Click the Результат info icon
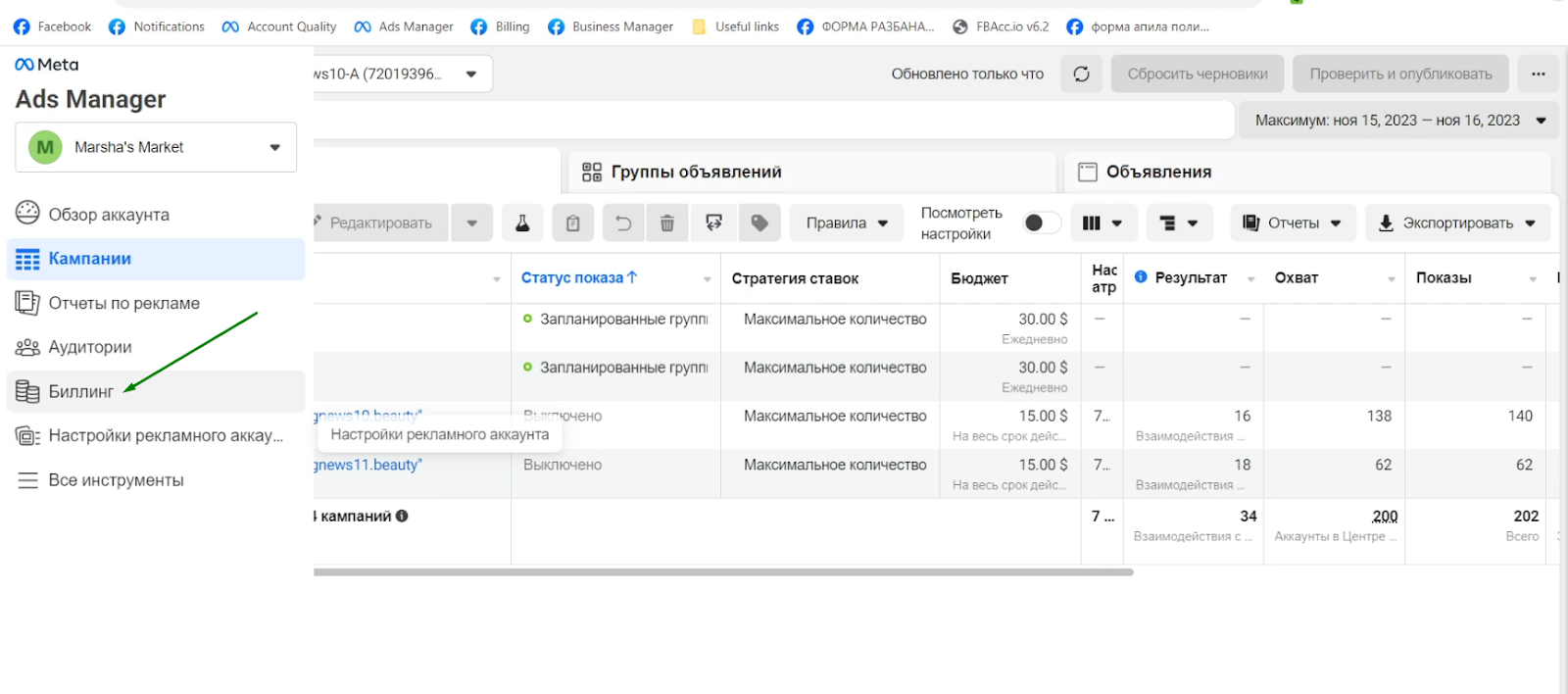 coord(1141,277)
